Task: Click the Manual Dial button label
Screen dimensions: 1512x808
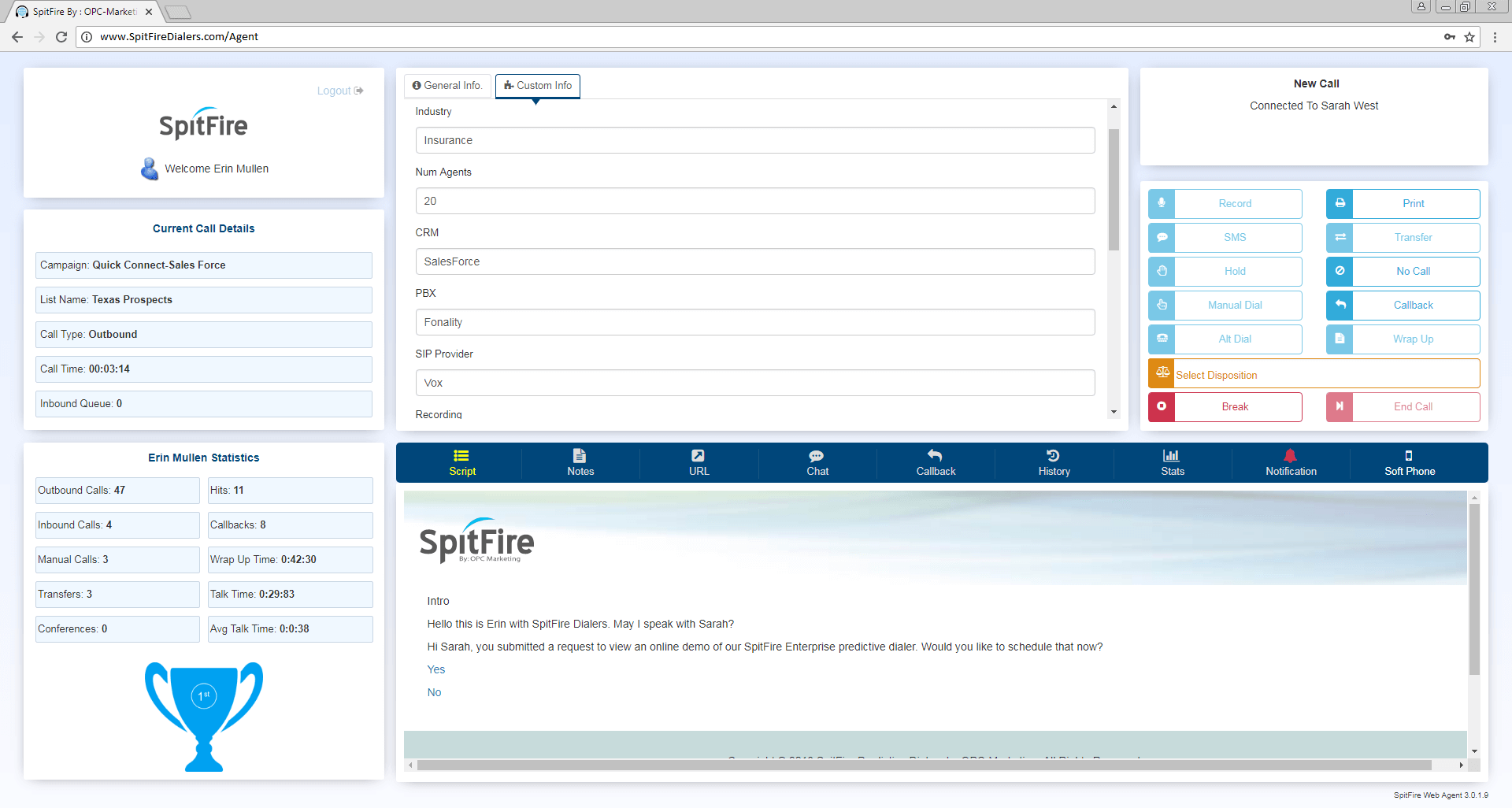Action: [1235, 305]
